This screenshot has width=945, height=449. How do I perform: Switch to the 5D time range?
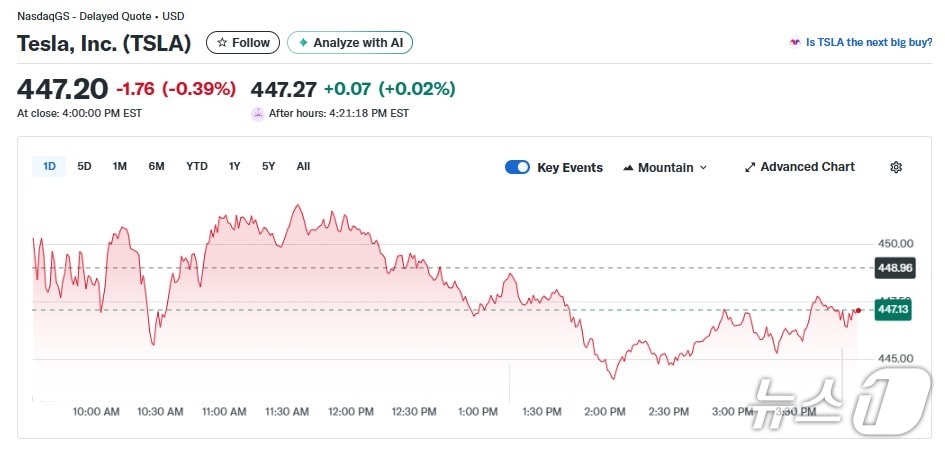(x=84, y=166)
